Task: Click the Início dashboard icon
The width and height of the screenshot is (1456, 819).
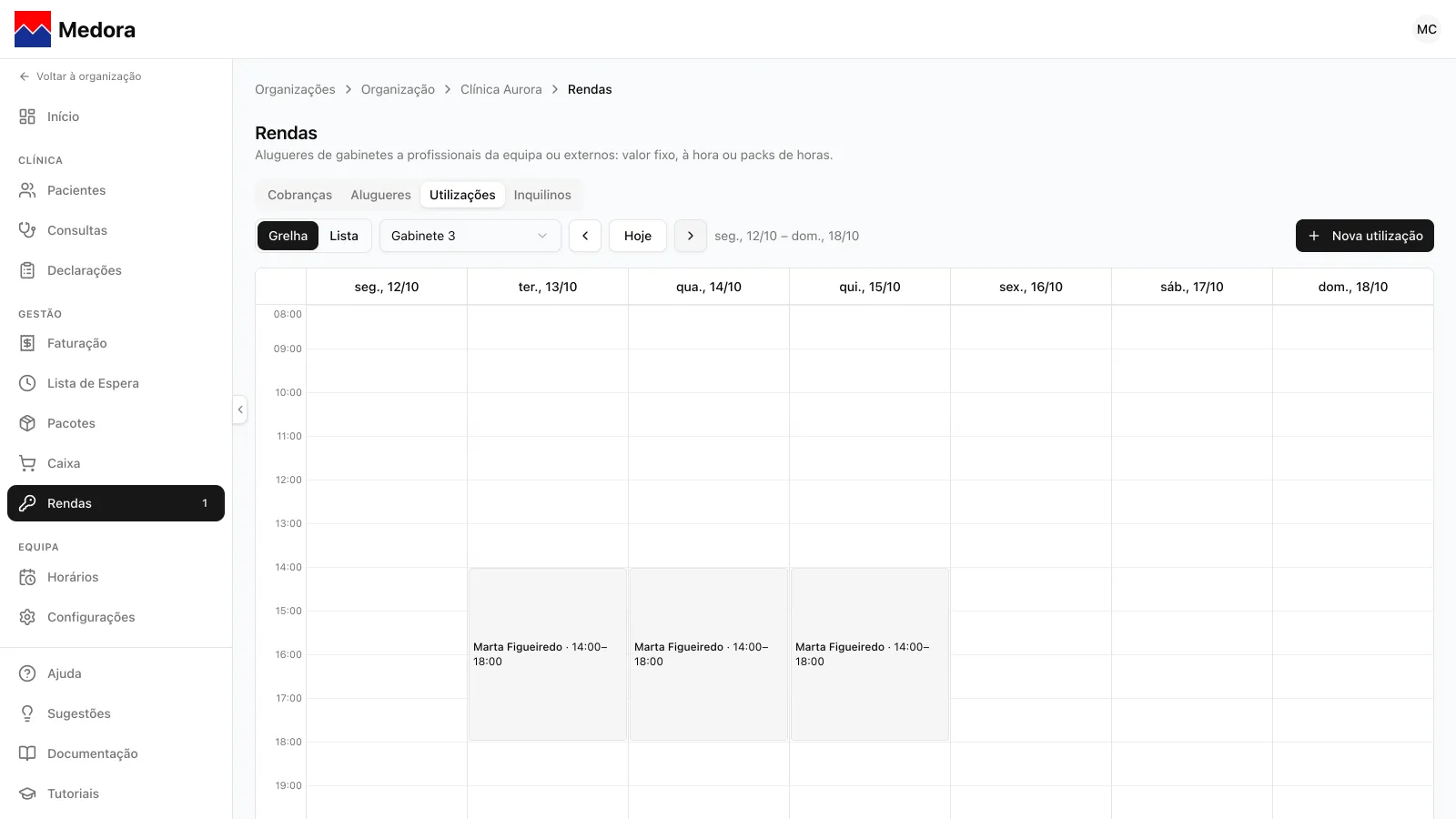Action: tap(27, 116)
